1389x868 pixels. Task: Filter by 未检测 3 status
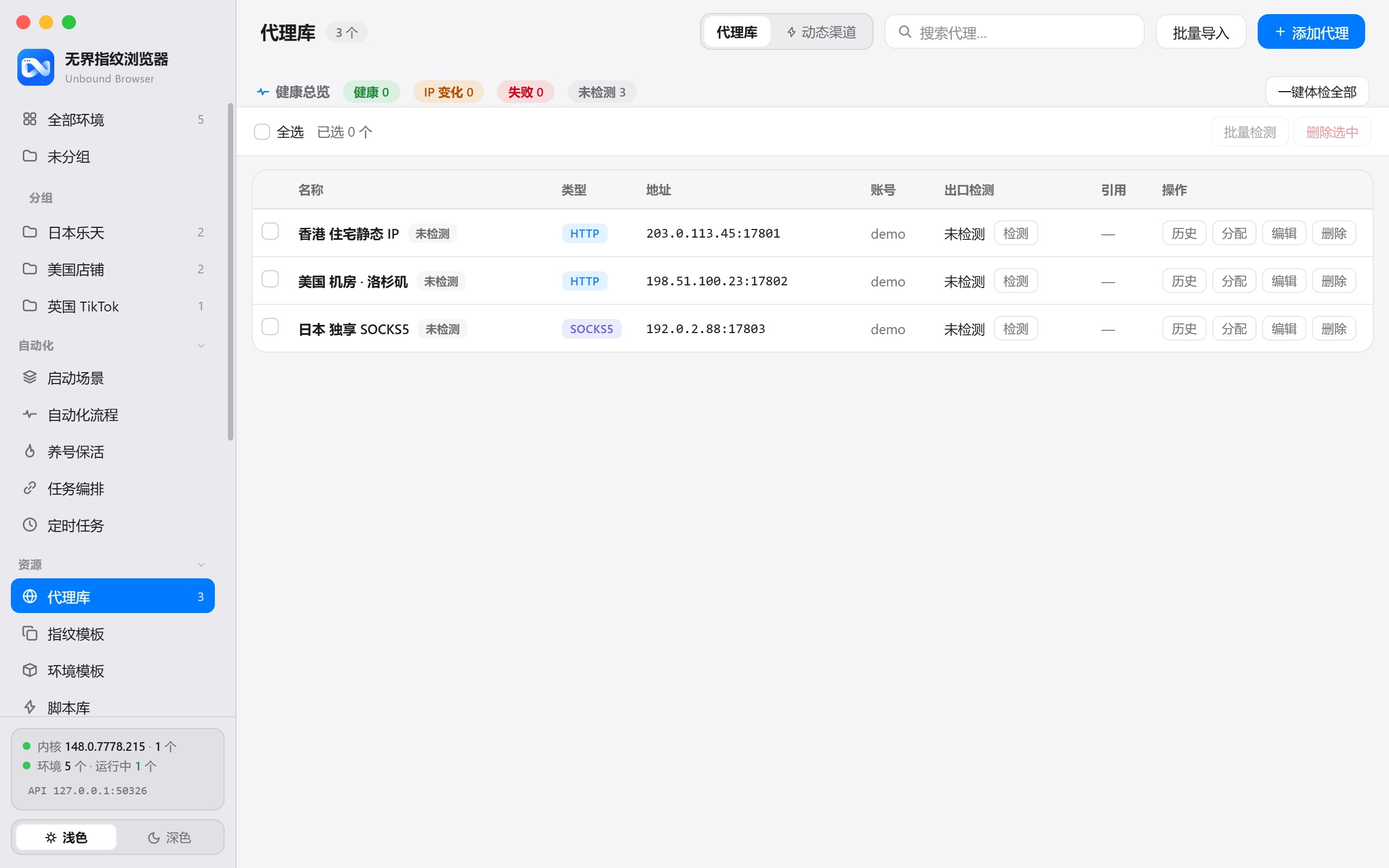tap(602, 92)
